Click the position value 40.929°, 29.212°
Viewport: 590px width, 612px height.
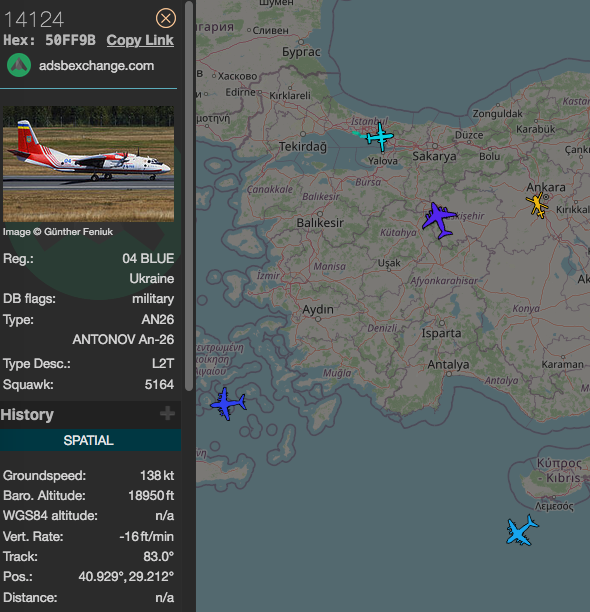[126, 576]
